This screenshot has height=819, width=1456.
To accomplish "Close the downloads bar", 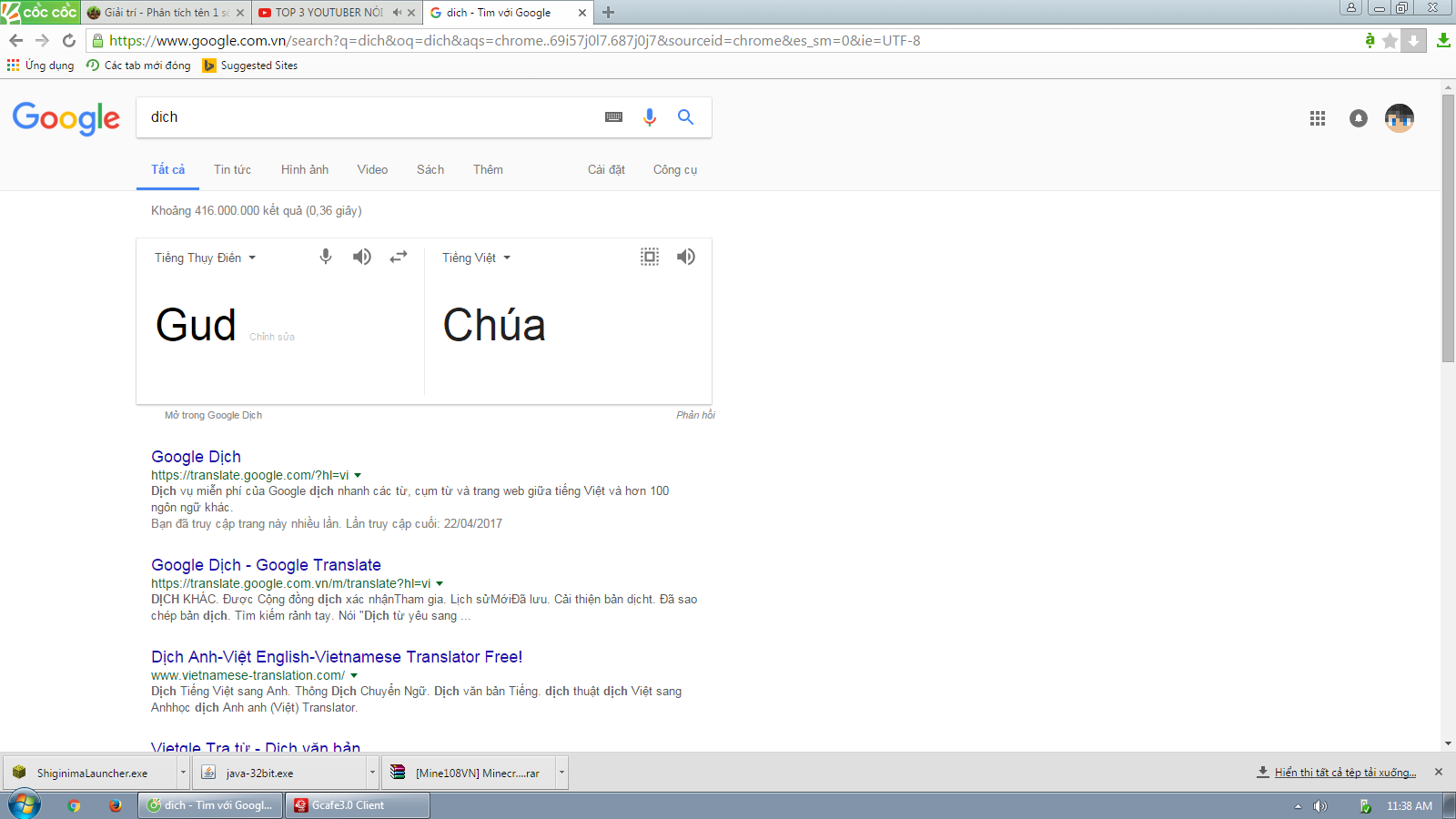I will pos(1439,772).
